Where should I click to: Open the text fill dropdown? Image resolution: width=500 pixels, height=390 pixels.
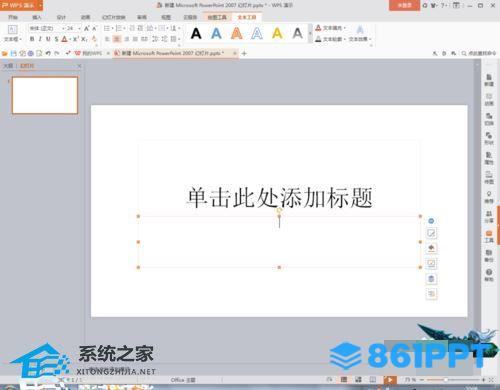point(331,28)
